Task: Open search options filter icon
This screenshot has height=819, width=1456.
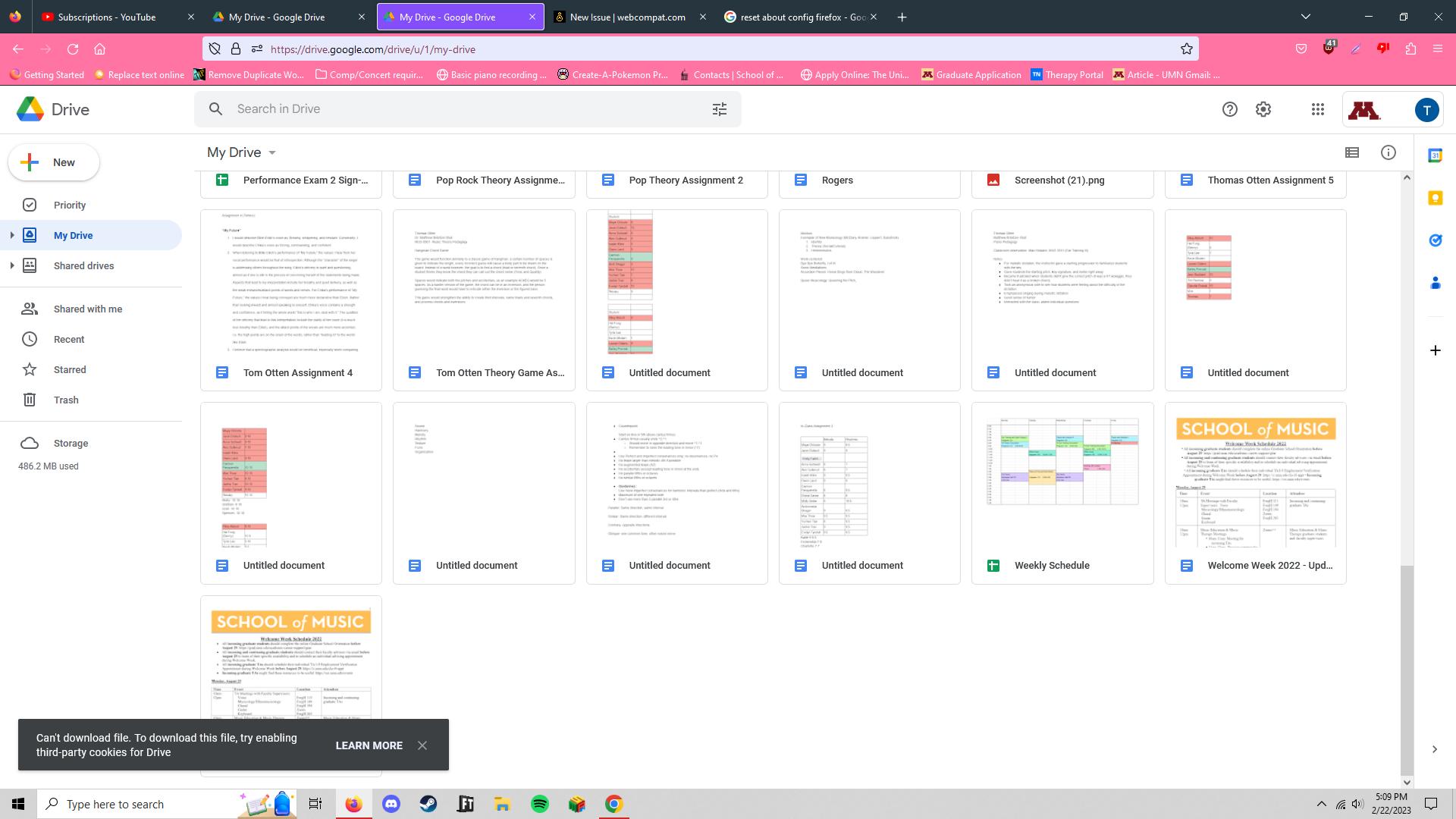Action: tap(719, 109)
